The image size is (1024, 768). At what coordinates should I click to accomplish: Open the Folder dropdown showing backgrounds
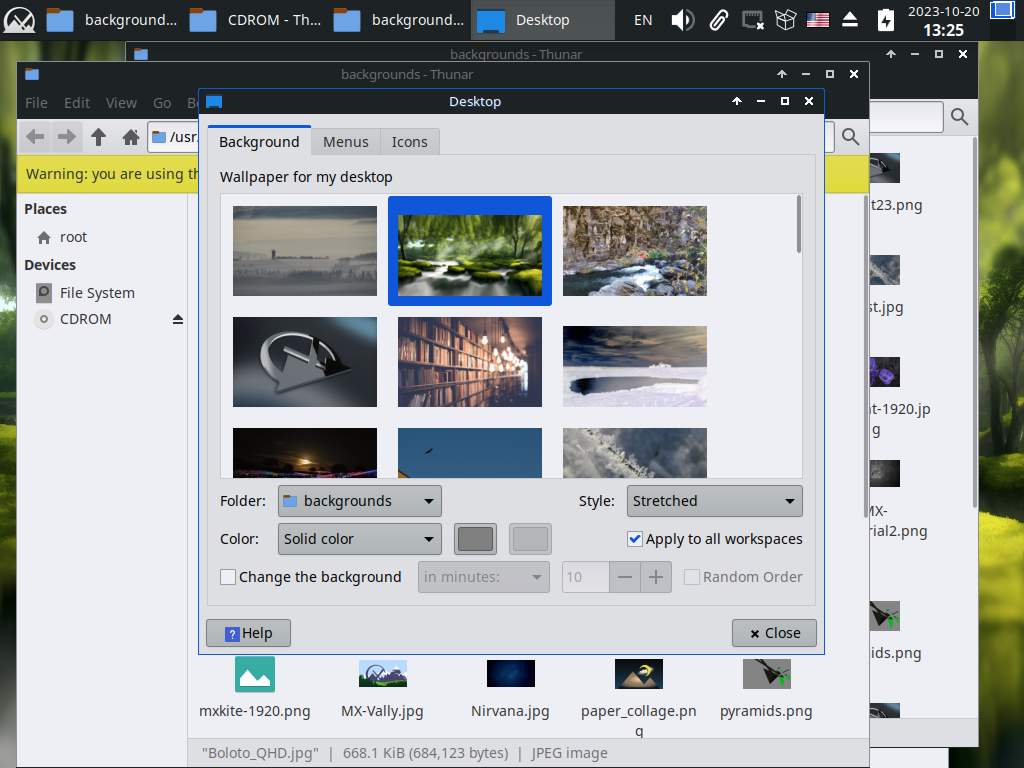(359, 501)
